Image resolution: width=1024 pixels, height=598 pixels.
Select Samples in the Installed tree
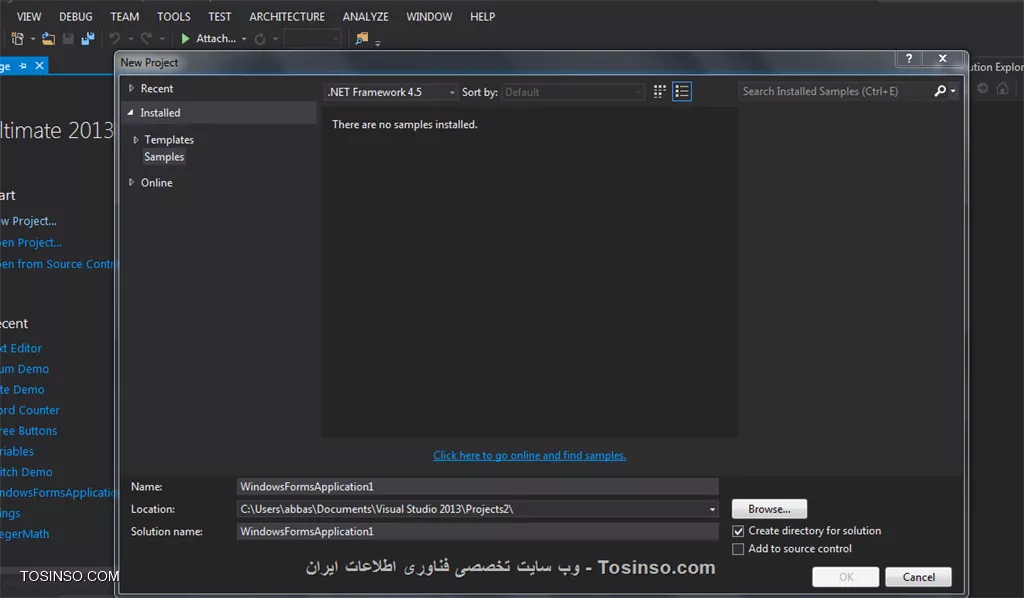click(164, 157)
